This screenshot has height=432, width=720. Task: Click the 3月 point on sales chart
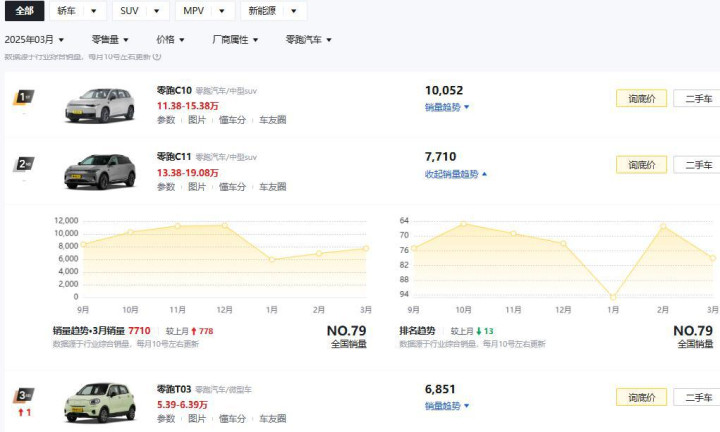366,248
